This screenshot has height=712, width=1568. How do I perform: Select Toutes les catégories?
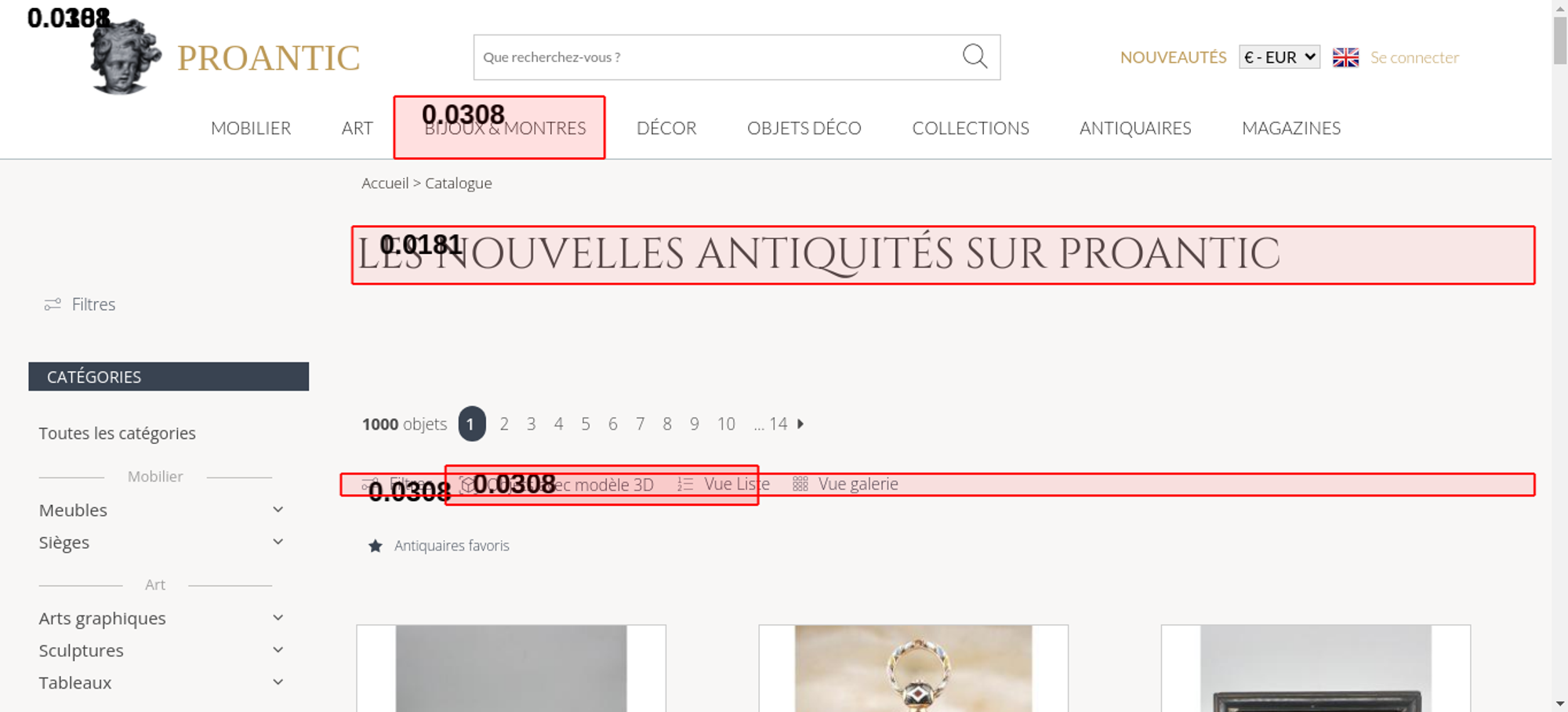click(x=118, y=434)
